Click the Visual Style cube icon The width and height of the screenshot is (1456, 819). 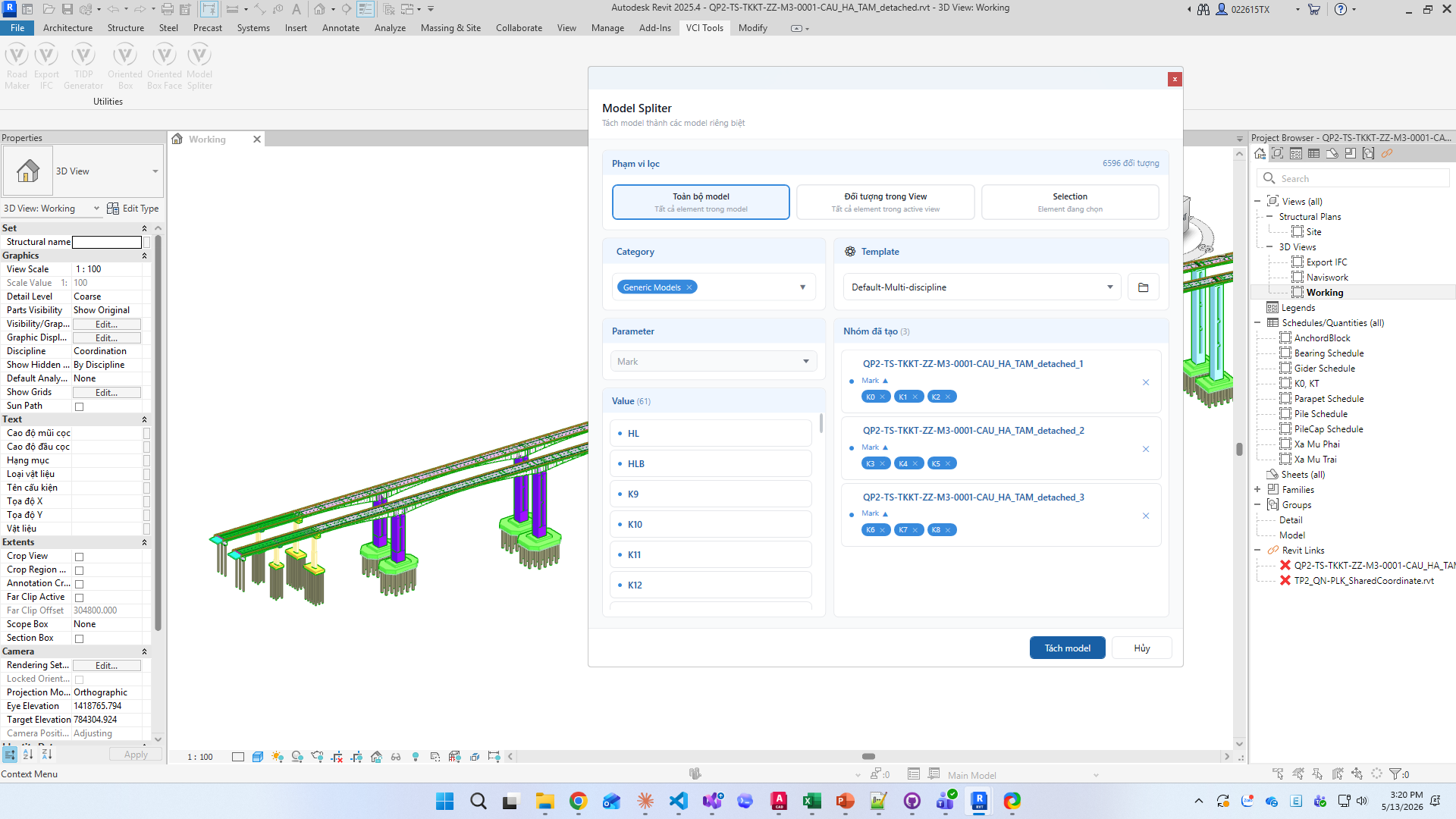pyautogui.click(x=258, y=757)
